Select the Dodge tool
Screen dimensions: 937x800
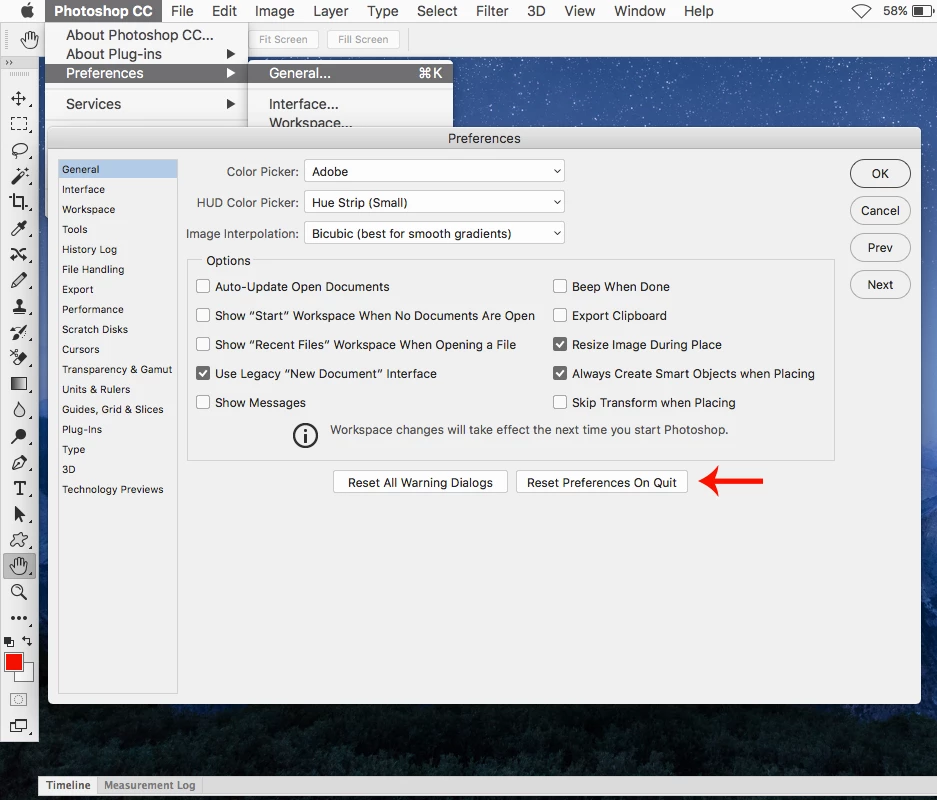click(19, 436)
